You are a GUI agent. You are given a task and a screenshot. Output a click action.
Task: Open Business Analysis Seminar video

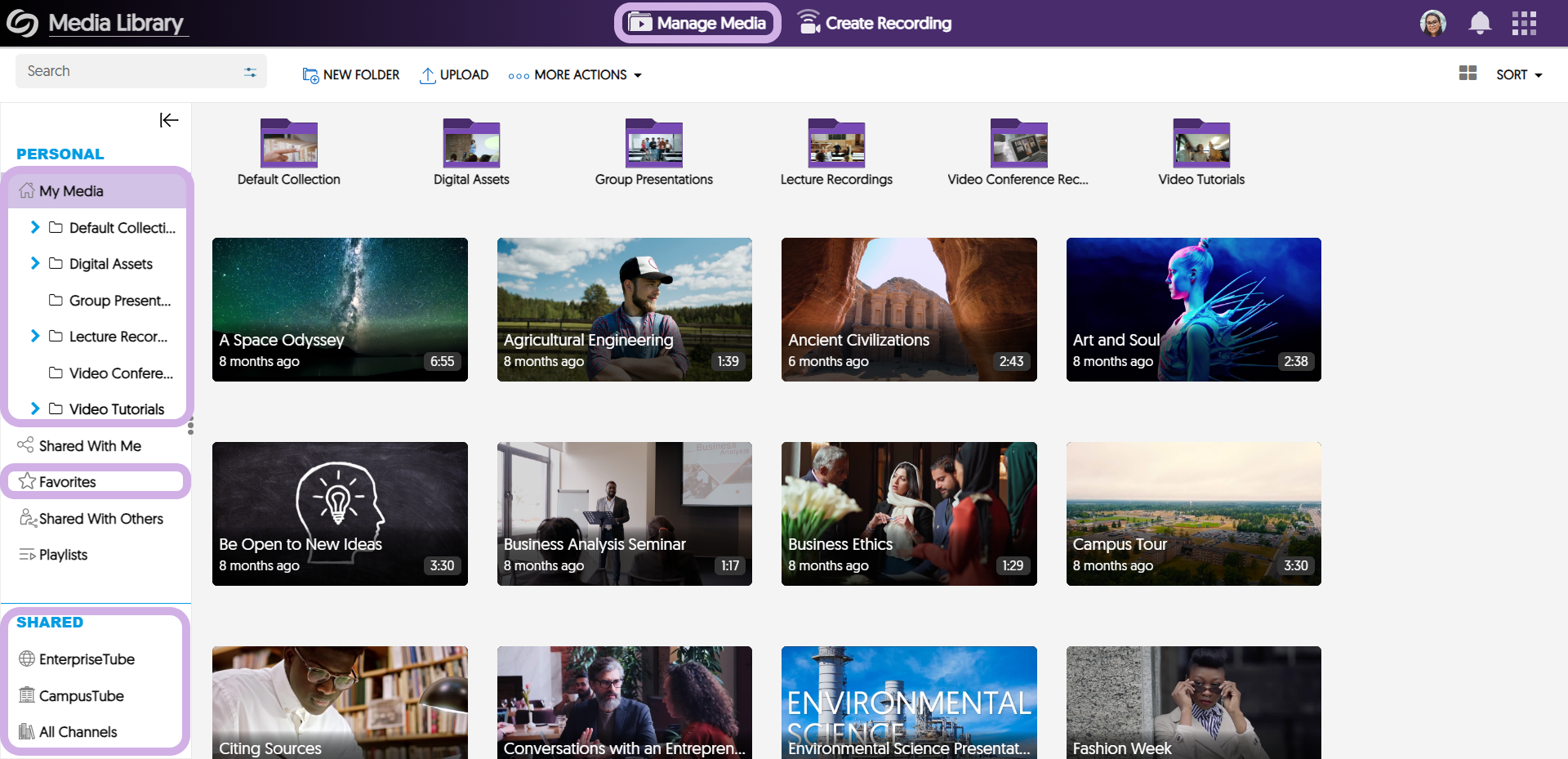pyautogui.click(x=625, y=514)
